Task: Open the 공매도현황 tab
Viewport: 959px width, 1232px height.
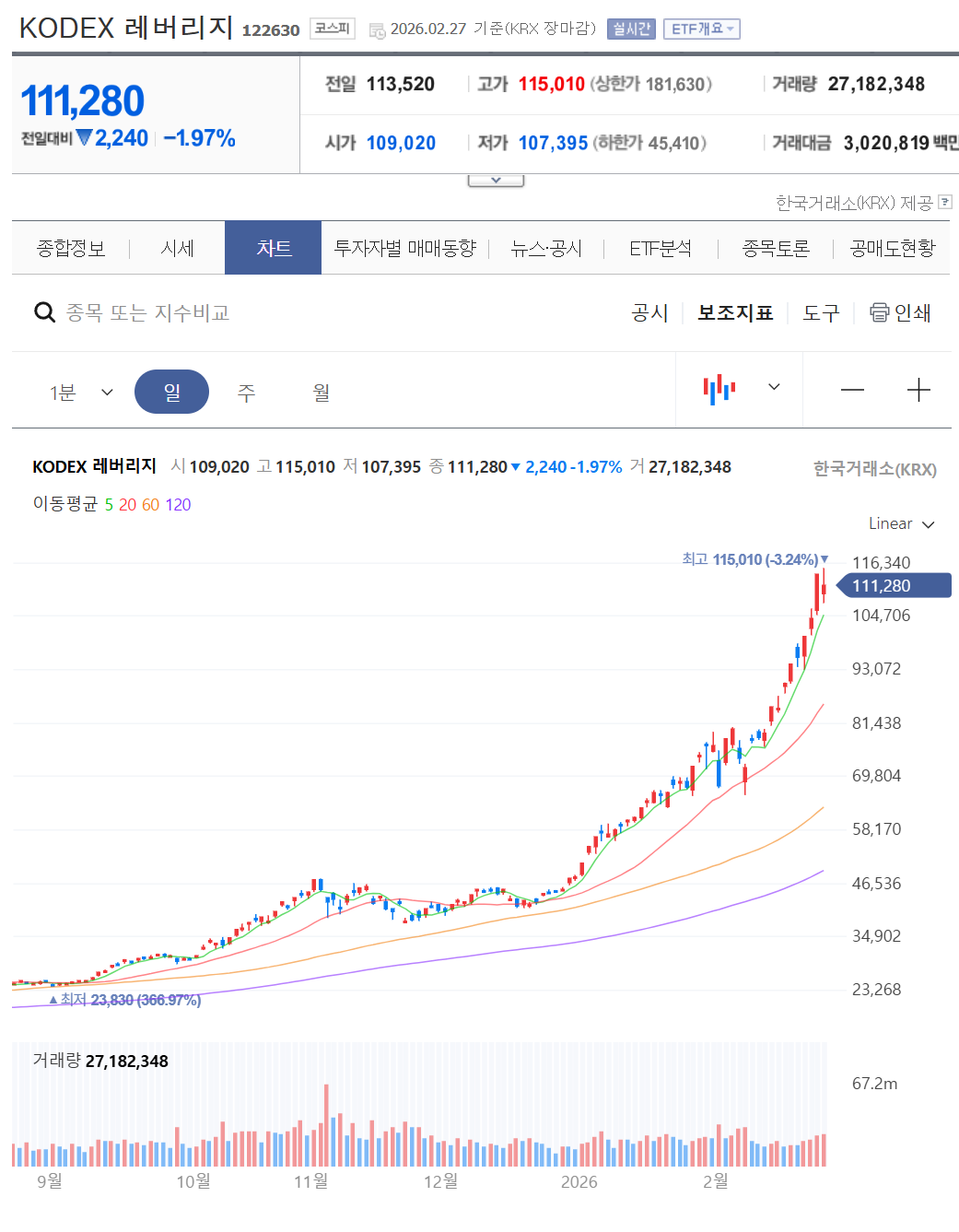Action: click(x=893, y=248)
